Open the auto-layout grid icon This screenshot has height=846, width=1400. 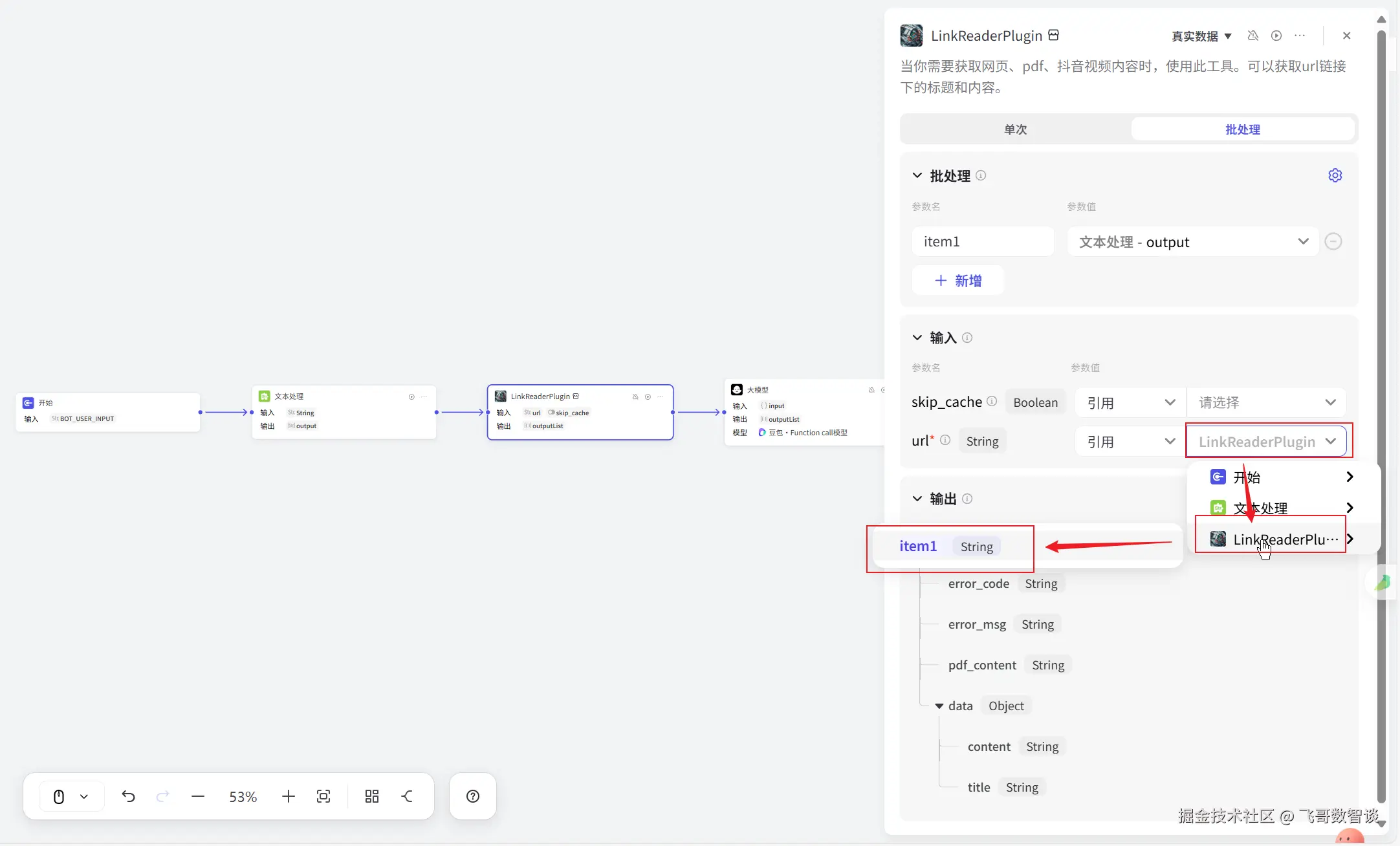[371, 796]
